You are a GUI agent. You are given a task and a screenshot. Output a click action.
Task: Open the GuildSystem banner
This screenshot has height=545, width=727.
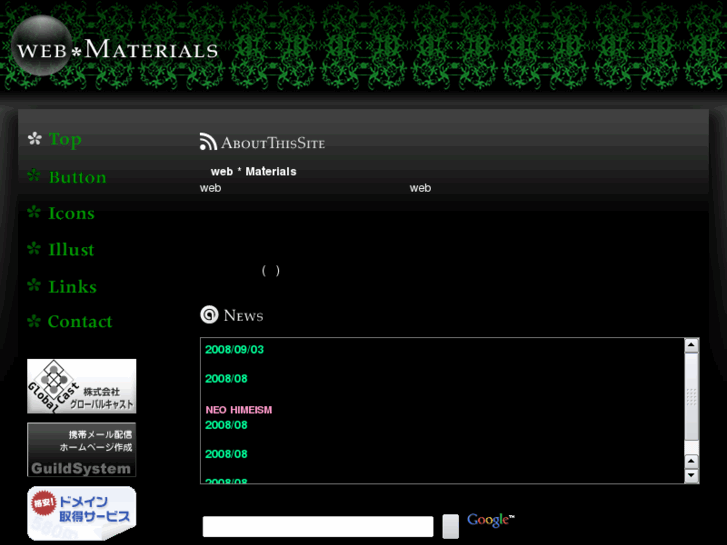coord(82,449)
